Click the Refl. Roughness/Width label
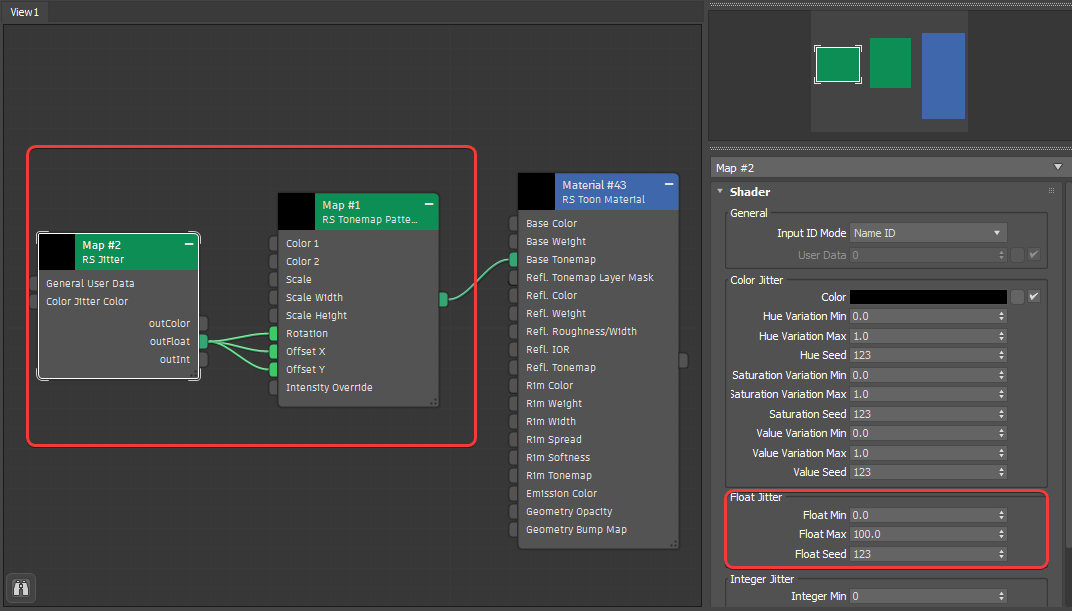1072x611 pixels. pyautogui.click(x=581, y=331)
